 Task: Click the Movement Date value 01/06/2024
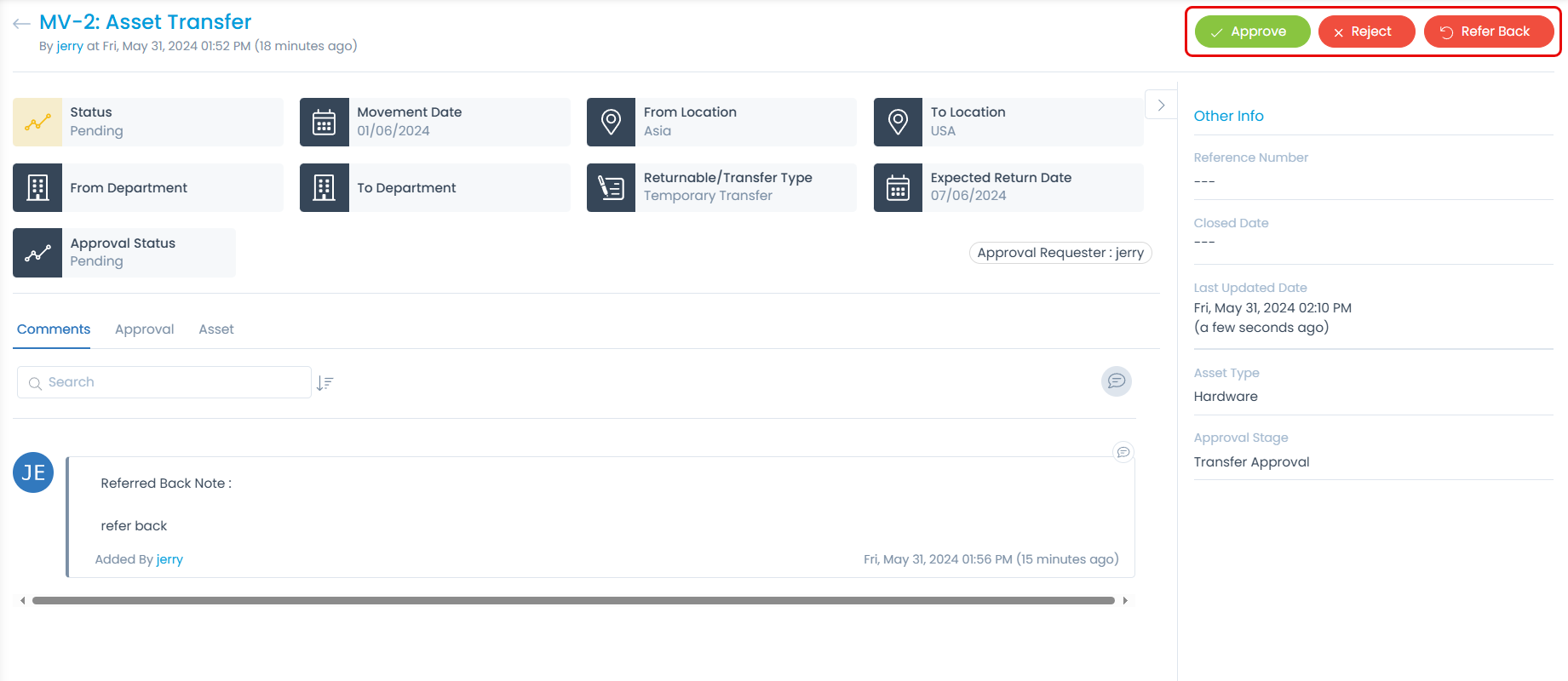click(x=393, y=131)
